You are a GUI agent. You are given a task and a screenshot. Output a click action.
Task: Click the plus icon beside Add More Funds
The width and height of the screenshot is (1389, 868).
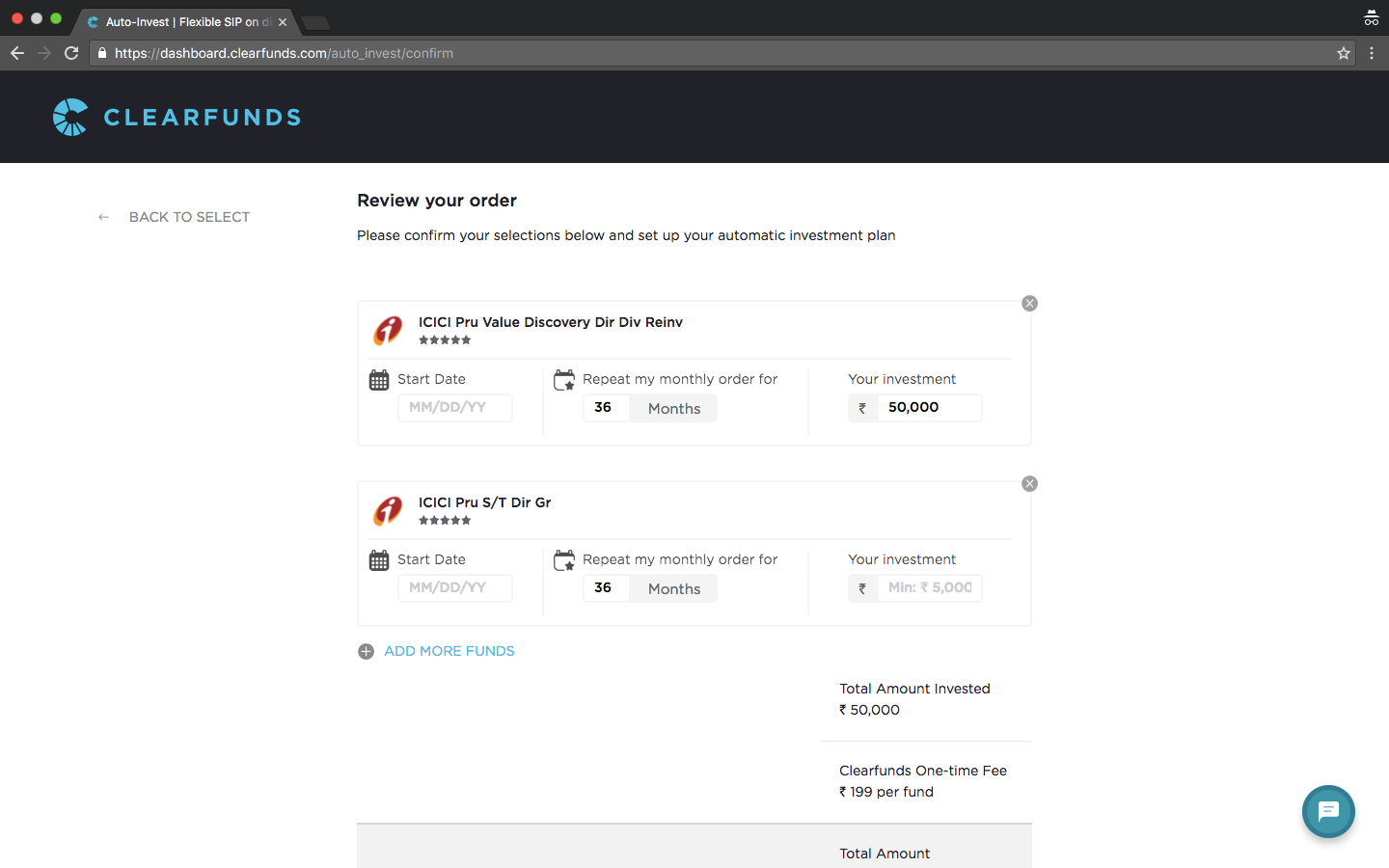click(x=366, y=651)
